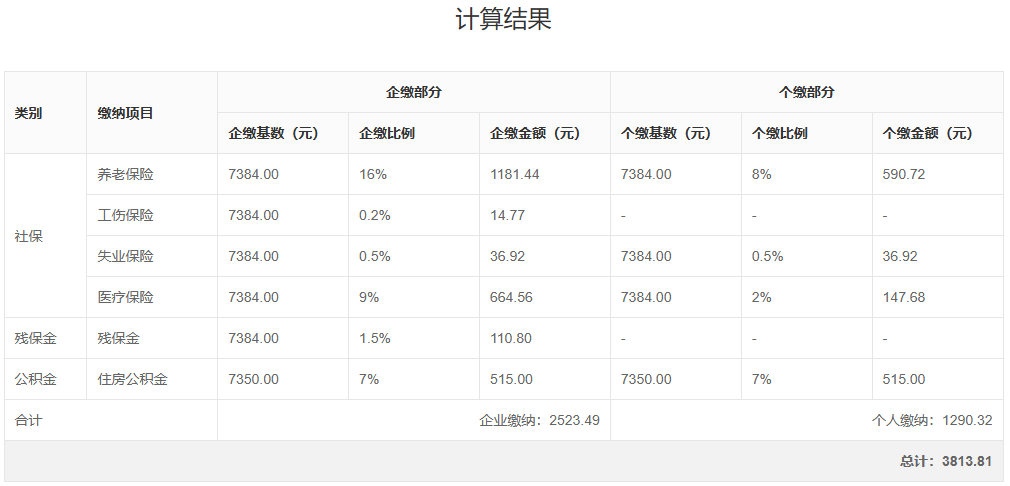This screenshot has height=486, width=1010.
Task: Click the 总计：3813.81 grand total
Action: pyautogui.click(x=946, y=462)
